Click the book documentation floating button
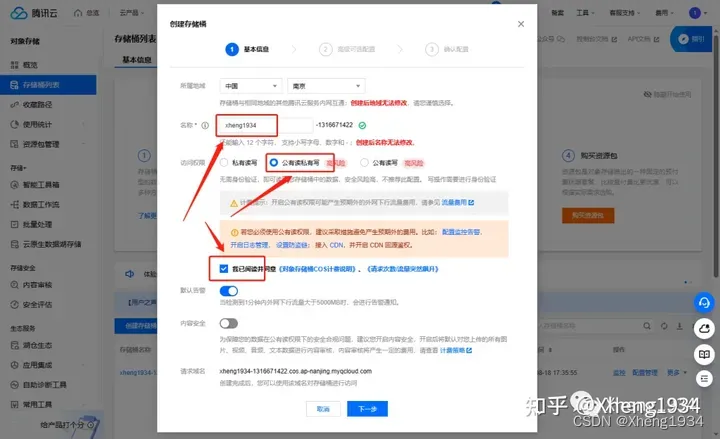 704,354
